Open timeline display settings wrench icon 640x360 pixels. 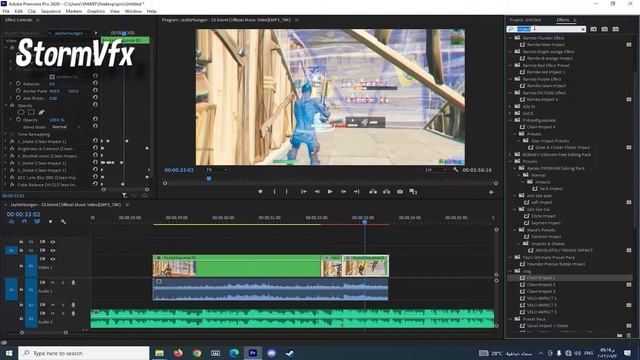(63, 221)
